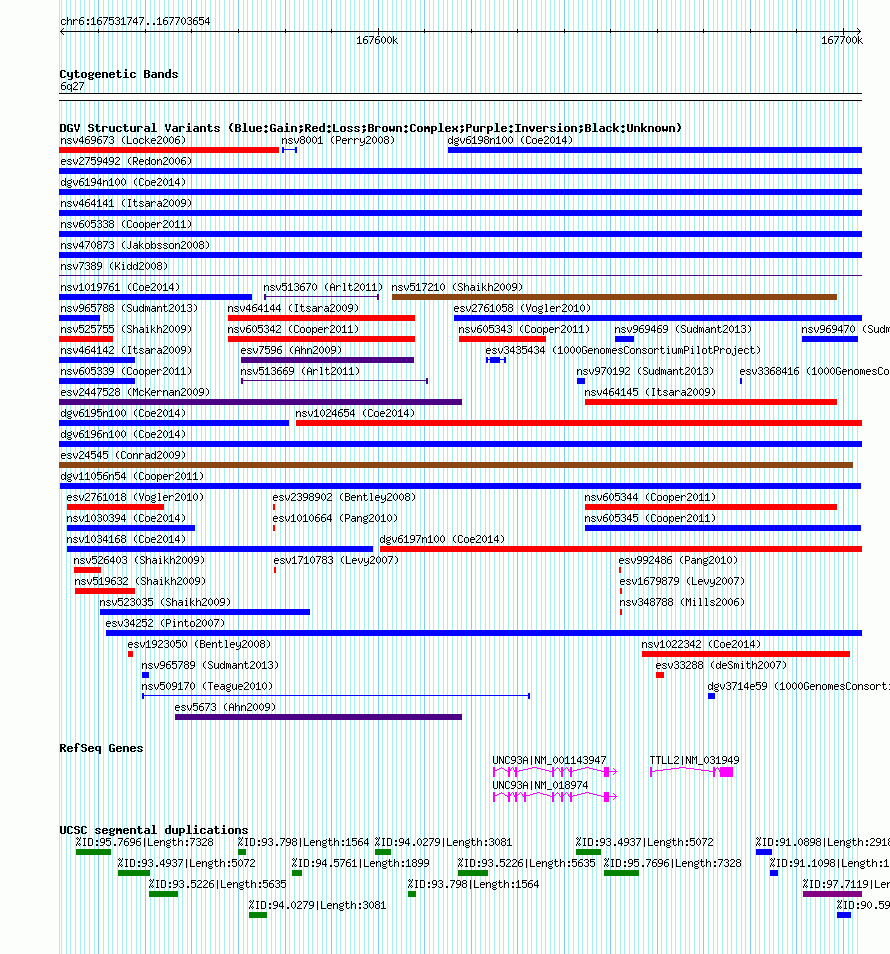Click the esv1923050 (Bentley2008) label
Image resolution: width=890 pixels, height=954 pixels.
click(x=199, y=644)
